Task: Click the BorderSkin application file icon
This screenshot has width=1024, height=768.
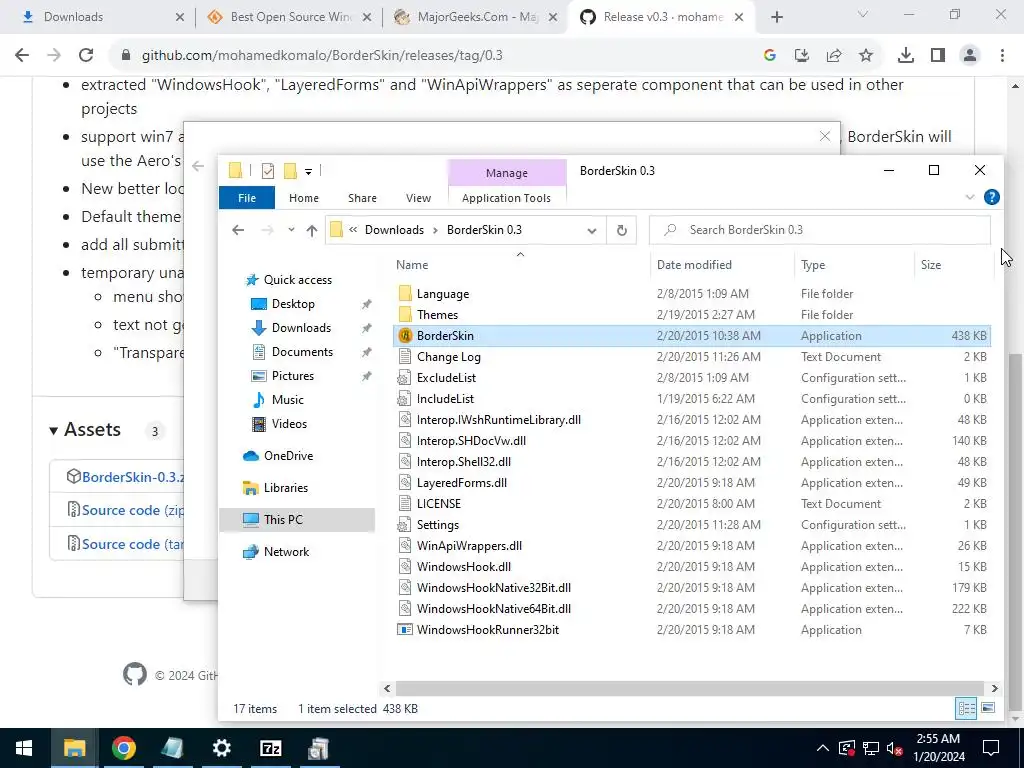Action: pos(405,336)
